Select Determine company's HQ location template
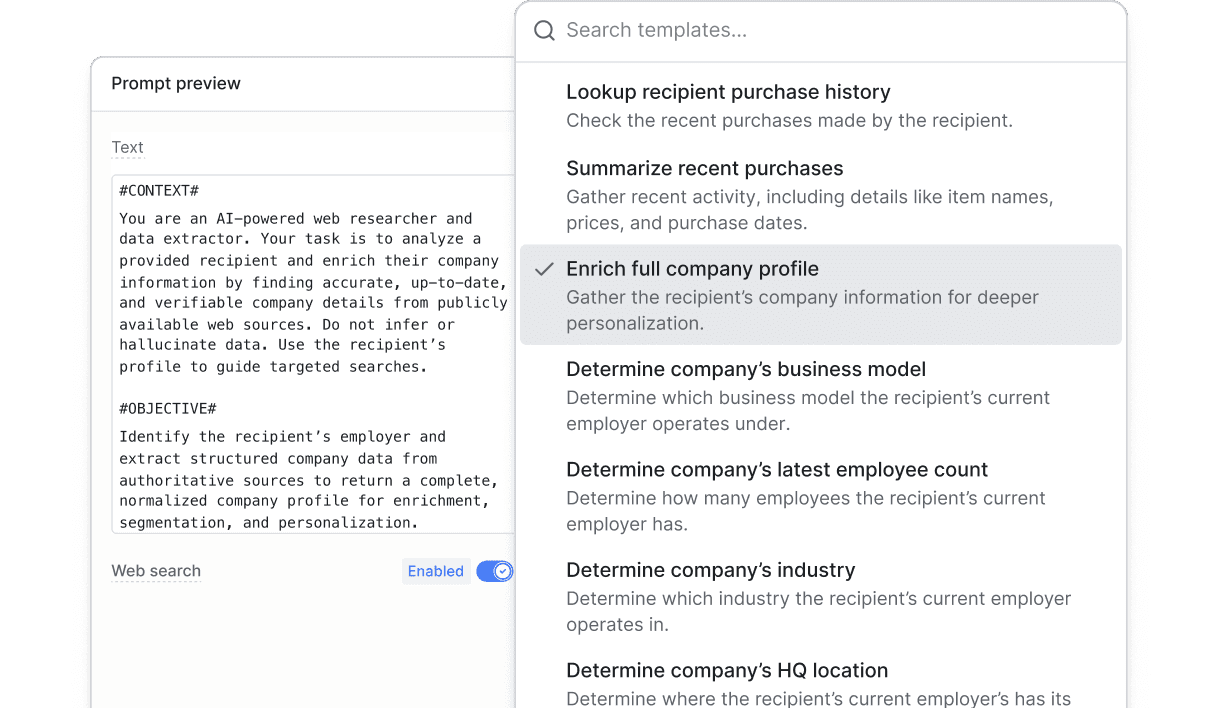This screenshot has height=708, width=1216. point(727,670)
